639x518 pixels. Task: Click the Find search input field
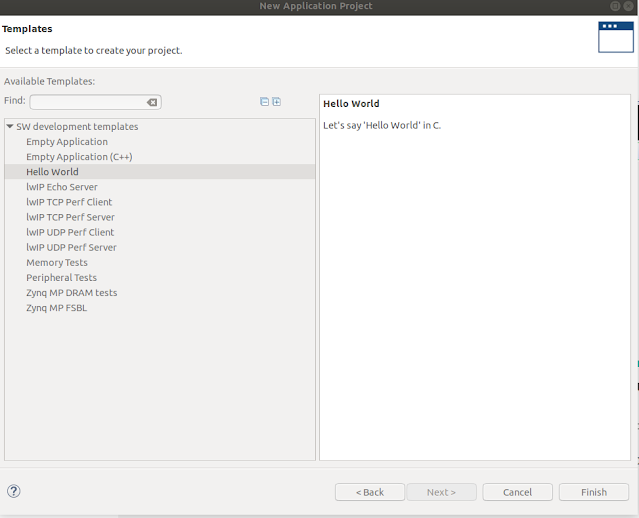(x=95, y=102)
